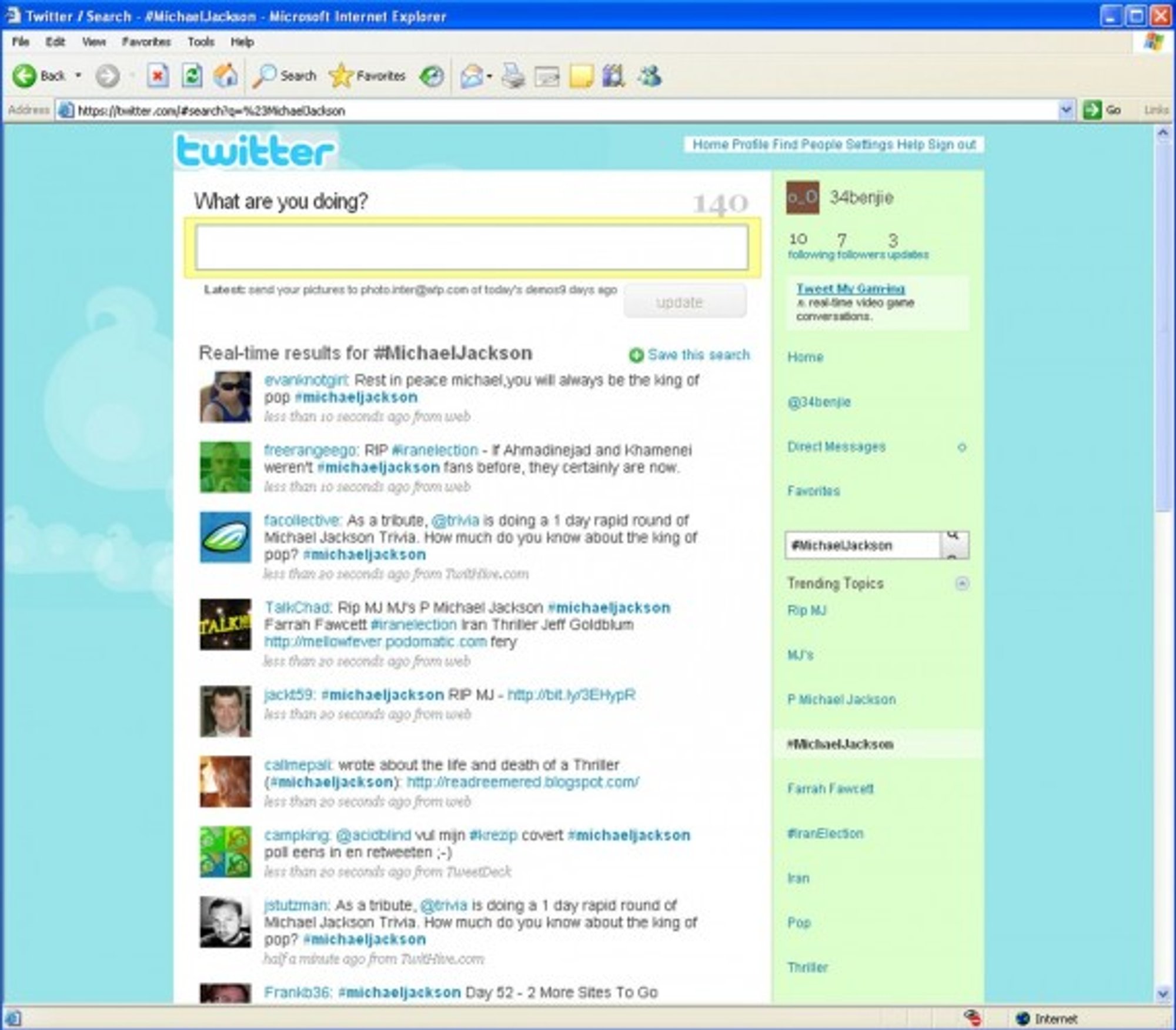Open the Mail envelope toolbar icon

click(472, 76)
